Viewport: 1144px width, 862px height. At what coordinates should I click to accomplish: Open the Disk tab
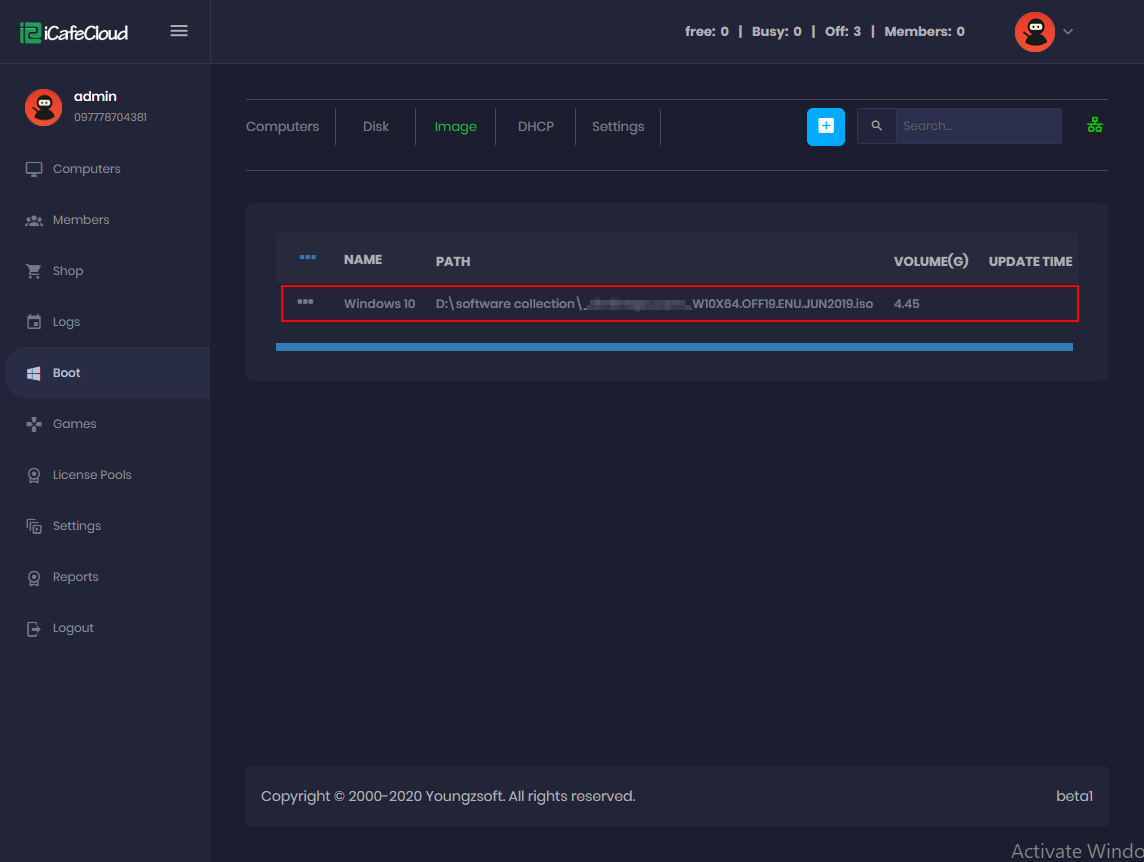click(x=375, y=126)
